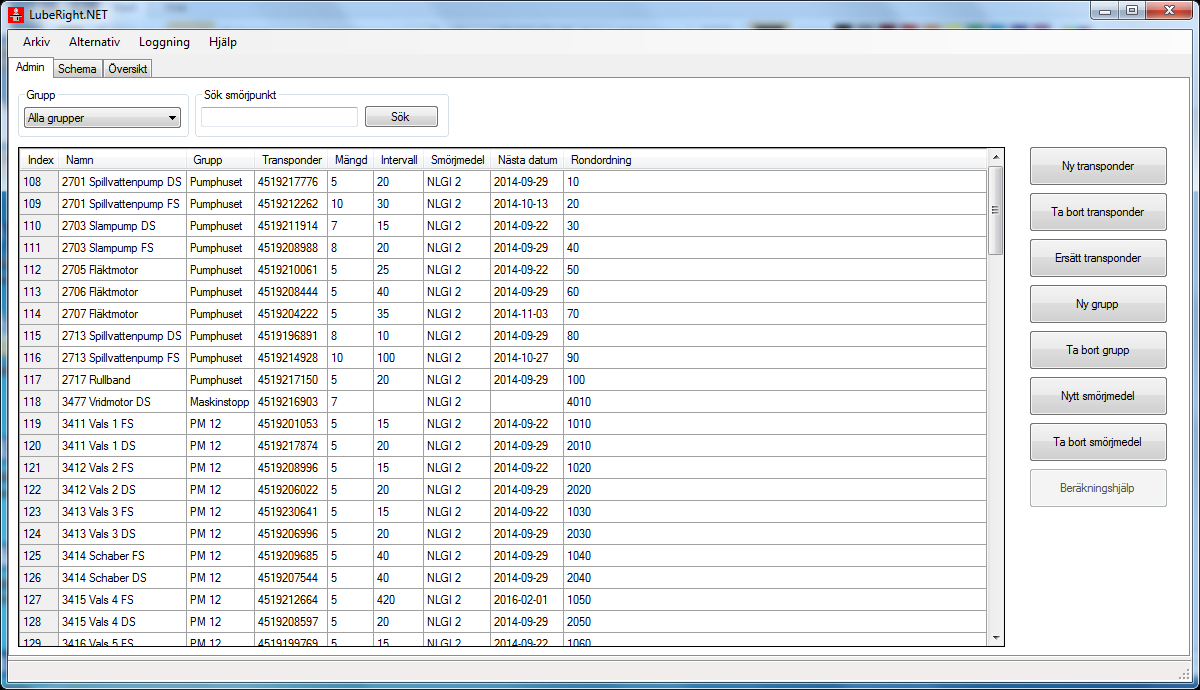Image resolution: width=1200 pixels, height=690 pixels.
Task: Select row '2717 Rullband'
Action: (x=503, y=380)
